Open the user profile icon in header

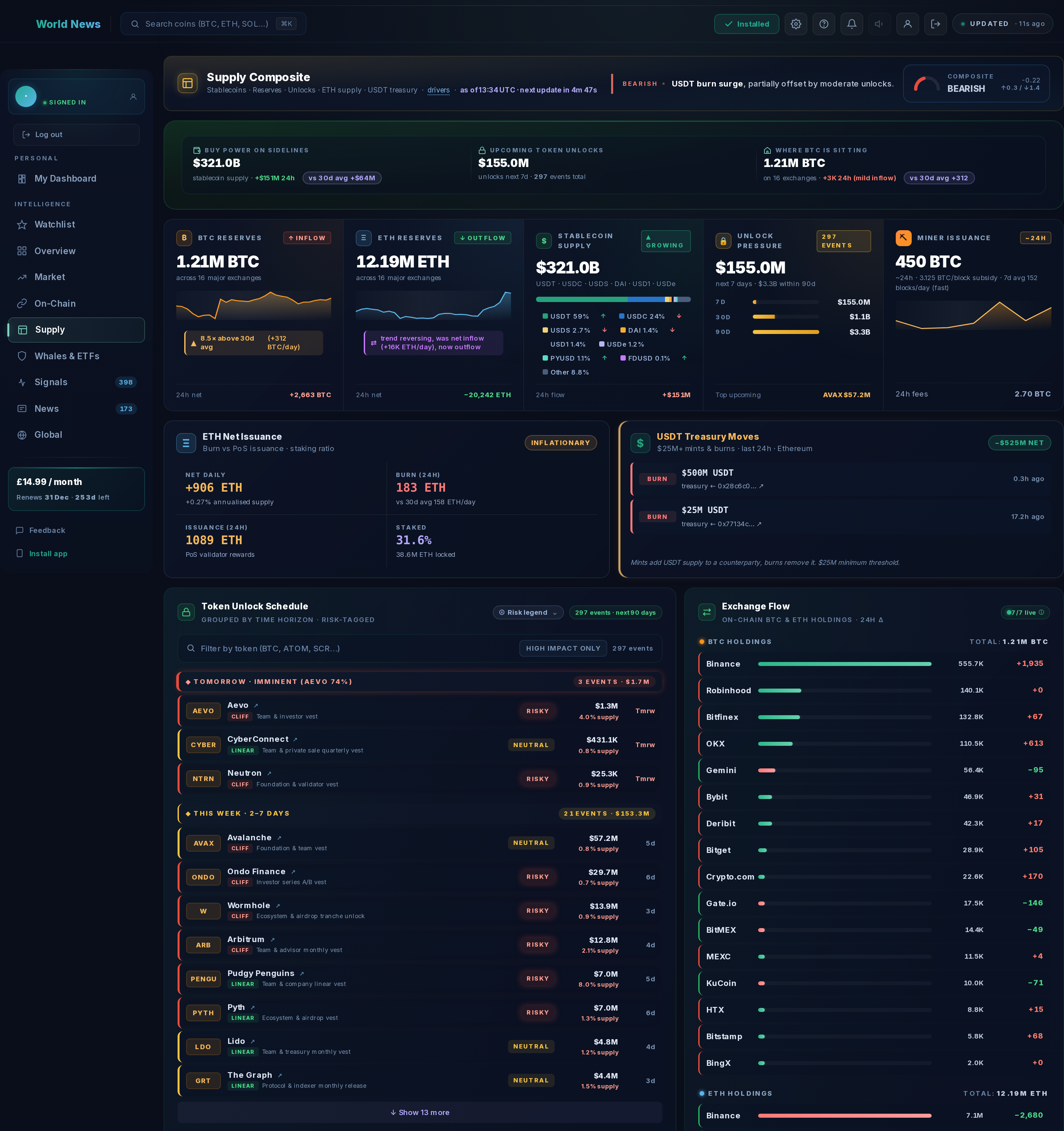coord(908,24)
